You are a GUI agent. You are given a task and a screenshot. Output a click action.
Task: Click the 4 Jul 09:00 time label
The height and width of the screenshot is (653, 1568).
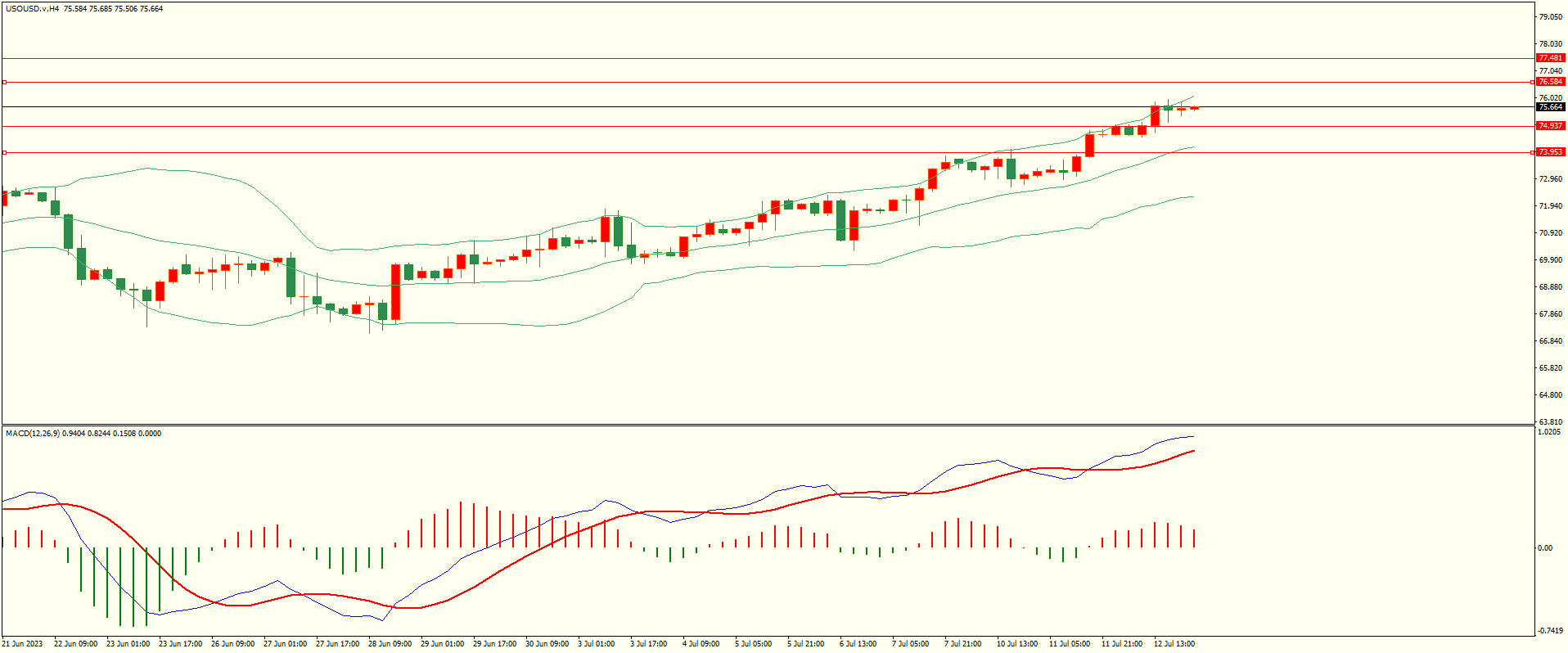(701, 644)
